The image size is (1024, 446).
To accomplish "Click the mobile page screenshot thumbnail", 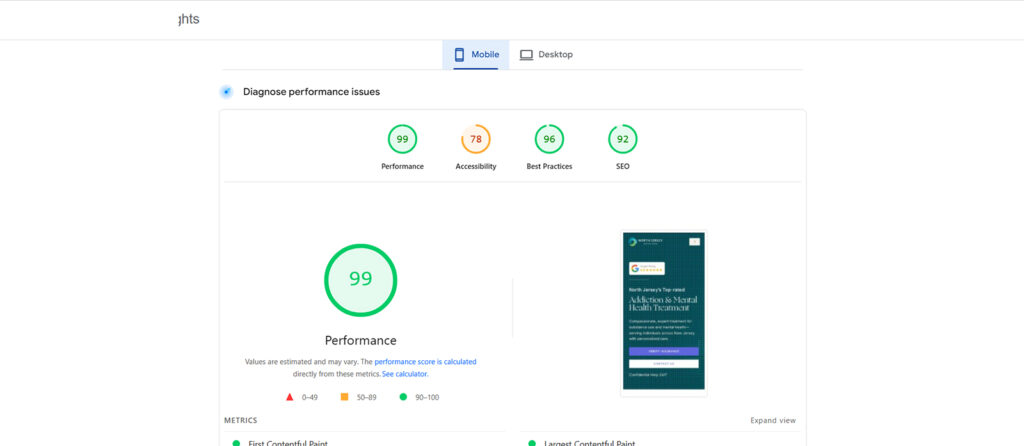I will pyautogui.click(x=663, y=313).
